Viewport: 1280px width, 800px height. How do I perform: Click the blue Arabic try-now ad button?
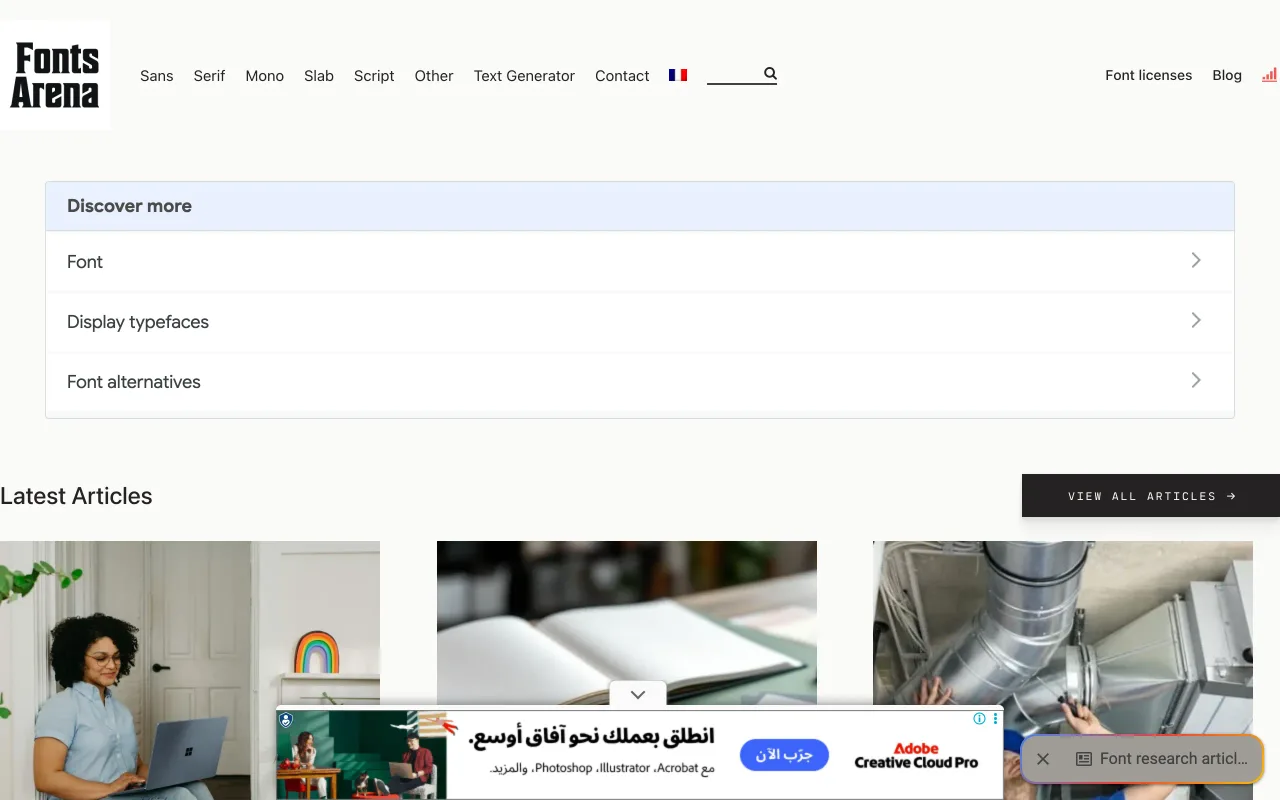click(785, 755)
